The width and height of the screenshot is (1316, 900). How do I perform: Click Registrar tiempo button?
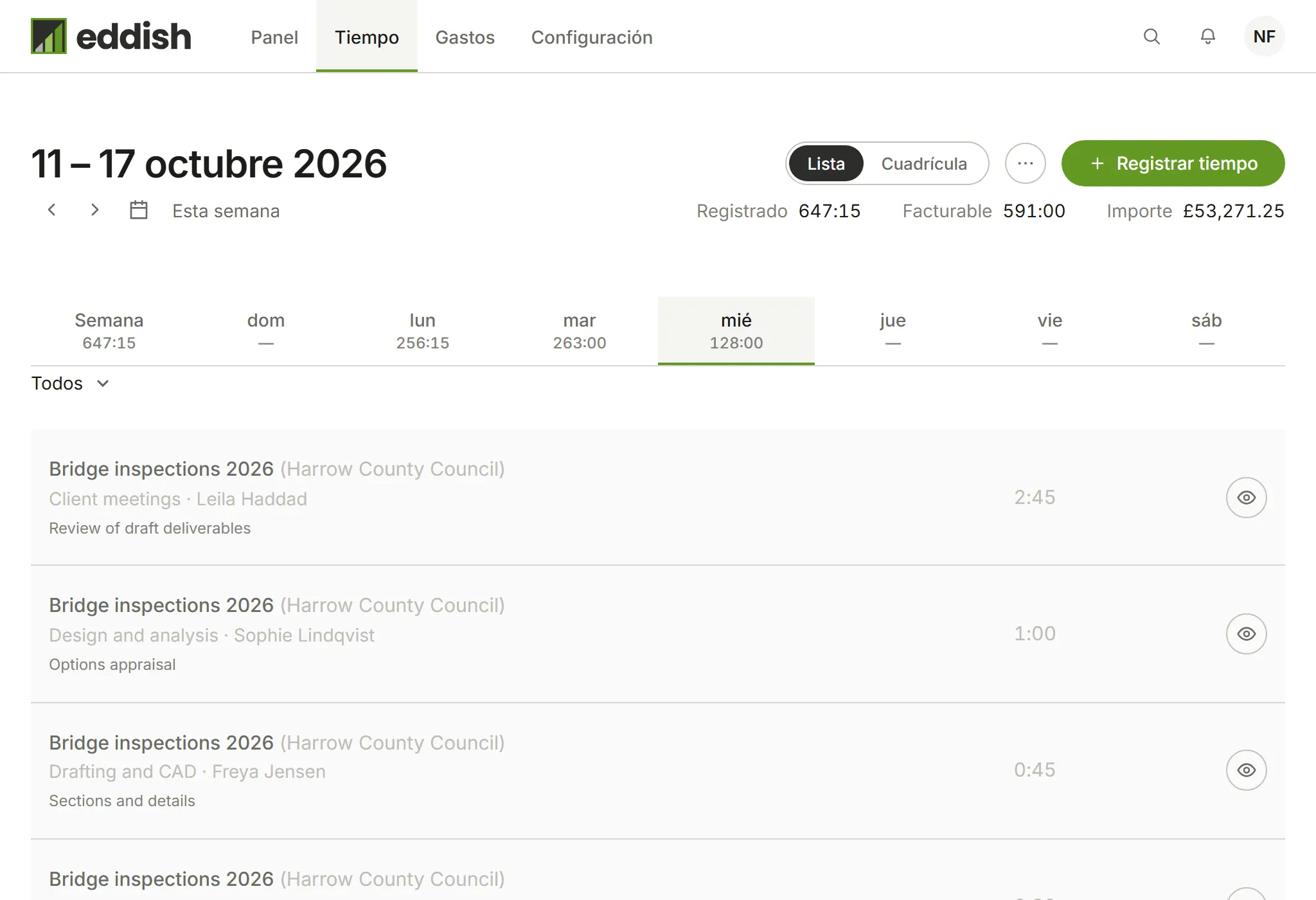click(1173, 163)
